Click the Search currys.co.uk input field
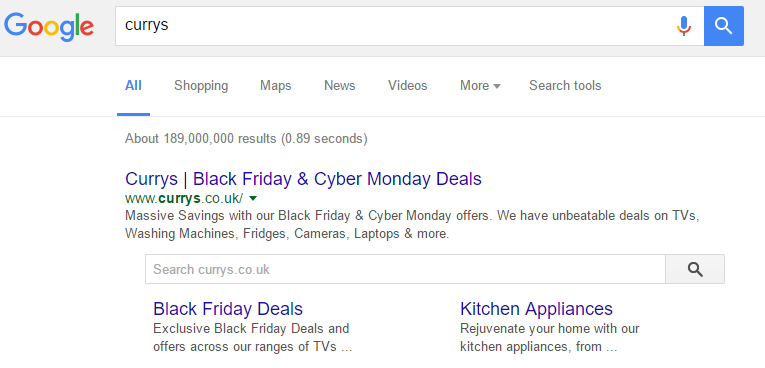This screenshot has width=765, height=368. pyautogui.click(x=405, y=269)
